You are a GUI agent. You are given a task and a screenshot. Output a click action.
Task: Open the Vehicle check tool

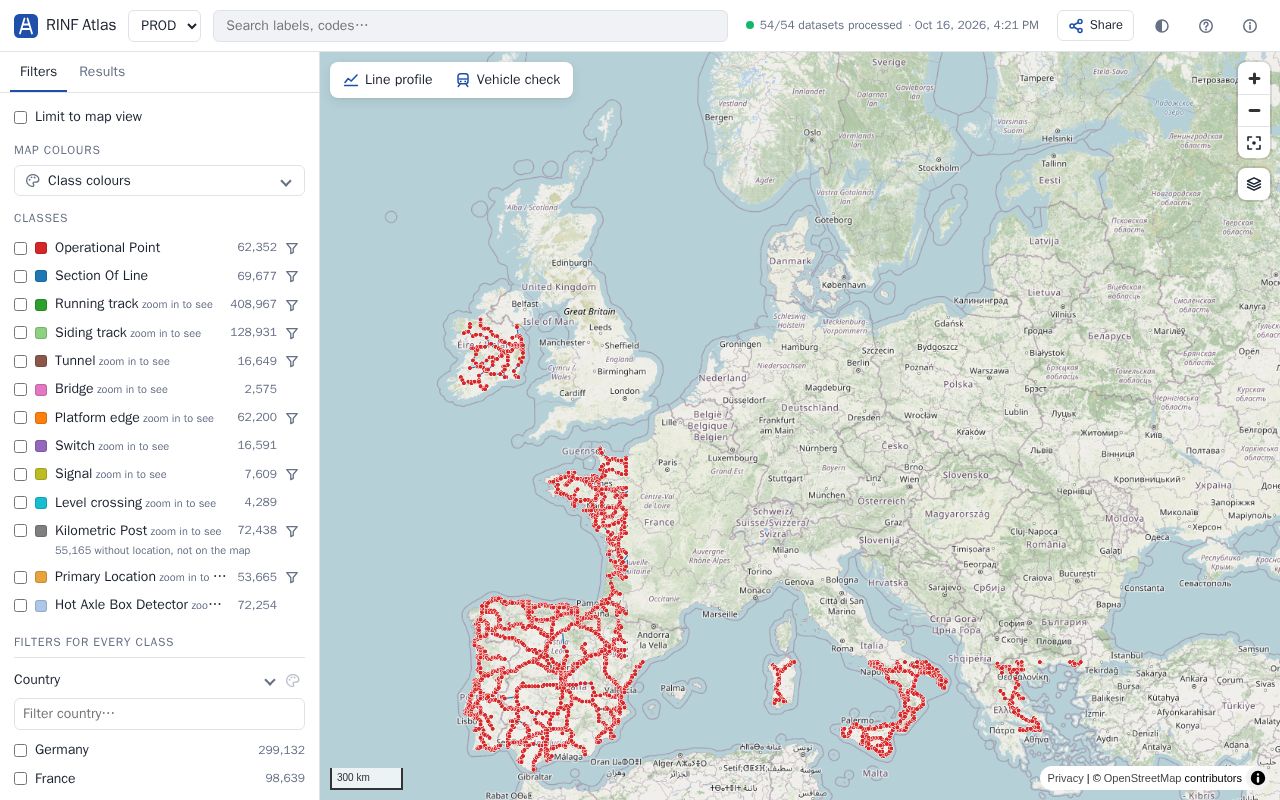pos(508,80)
